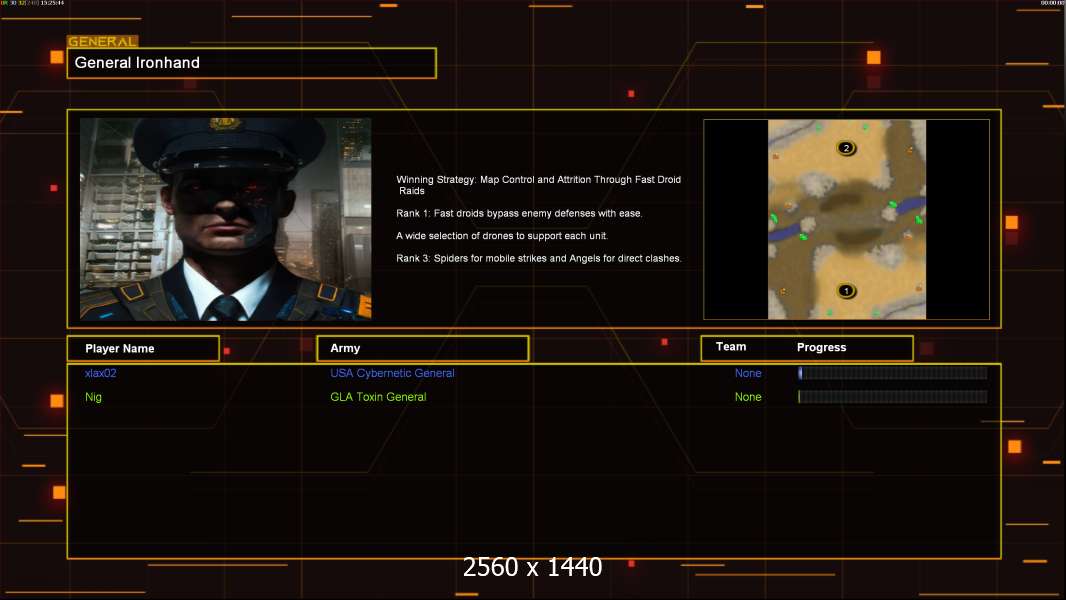This screenshot has width=1066, height=600.
Task: Click the Team value None for Nig
Action: coord(748,397)
